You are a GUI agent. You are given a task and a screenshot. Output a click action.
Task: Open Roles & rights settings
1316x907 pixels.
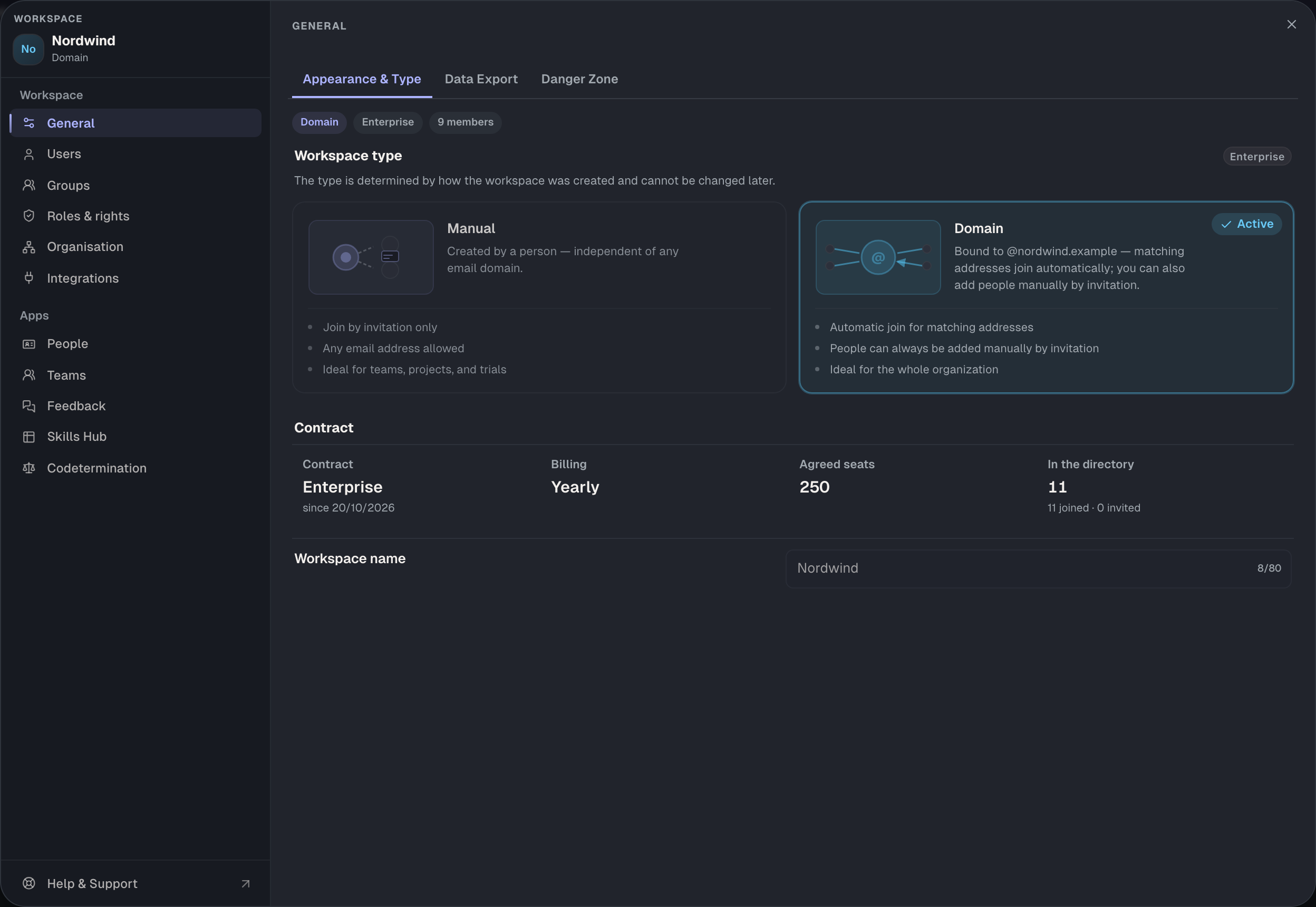(136, 216)
